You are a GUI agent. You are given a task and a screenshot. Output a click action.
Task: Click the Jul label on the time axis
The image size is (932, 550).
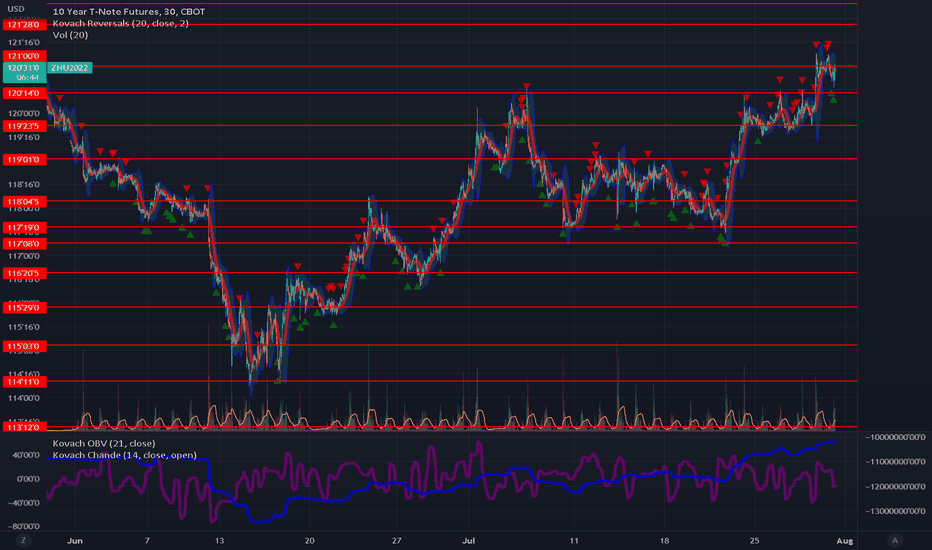[469, 540]
